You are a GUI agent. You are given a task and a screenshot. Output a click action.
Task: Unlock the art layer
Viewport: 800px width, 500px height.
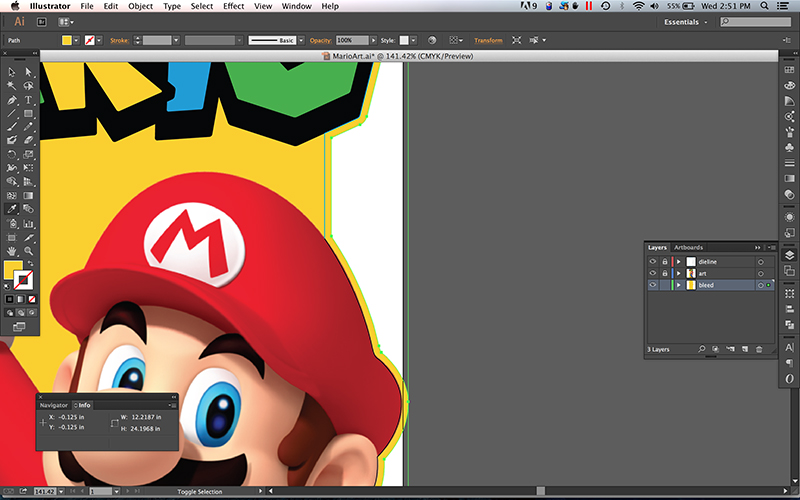pos(665,273)
